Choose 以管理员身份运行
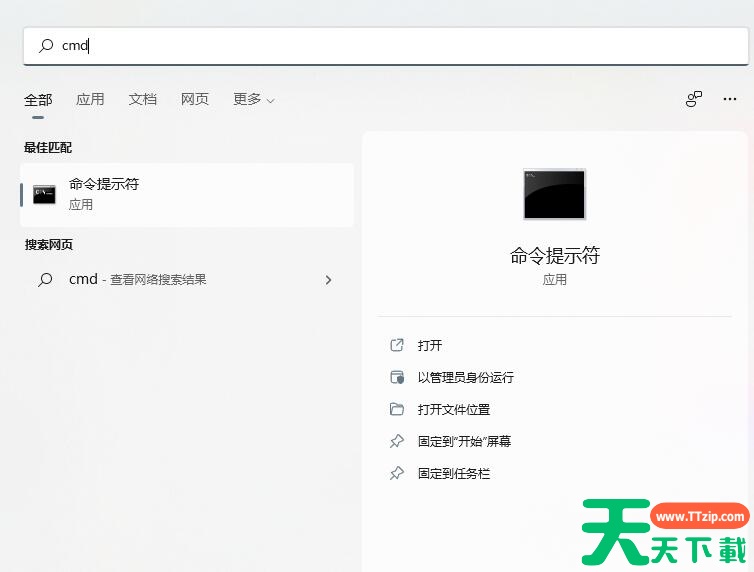Image resolution: width=754 pixels, height=572 pixels. 465,377
